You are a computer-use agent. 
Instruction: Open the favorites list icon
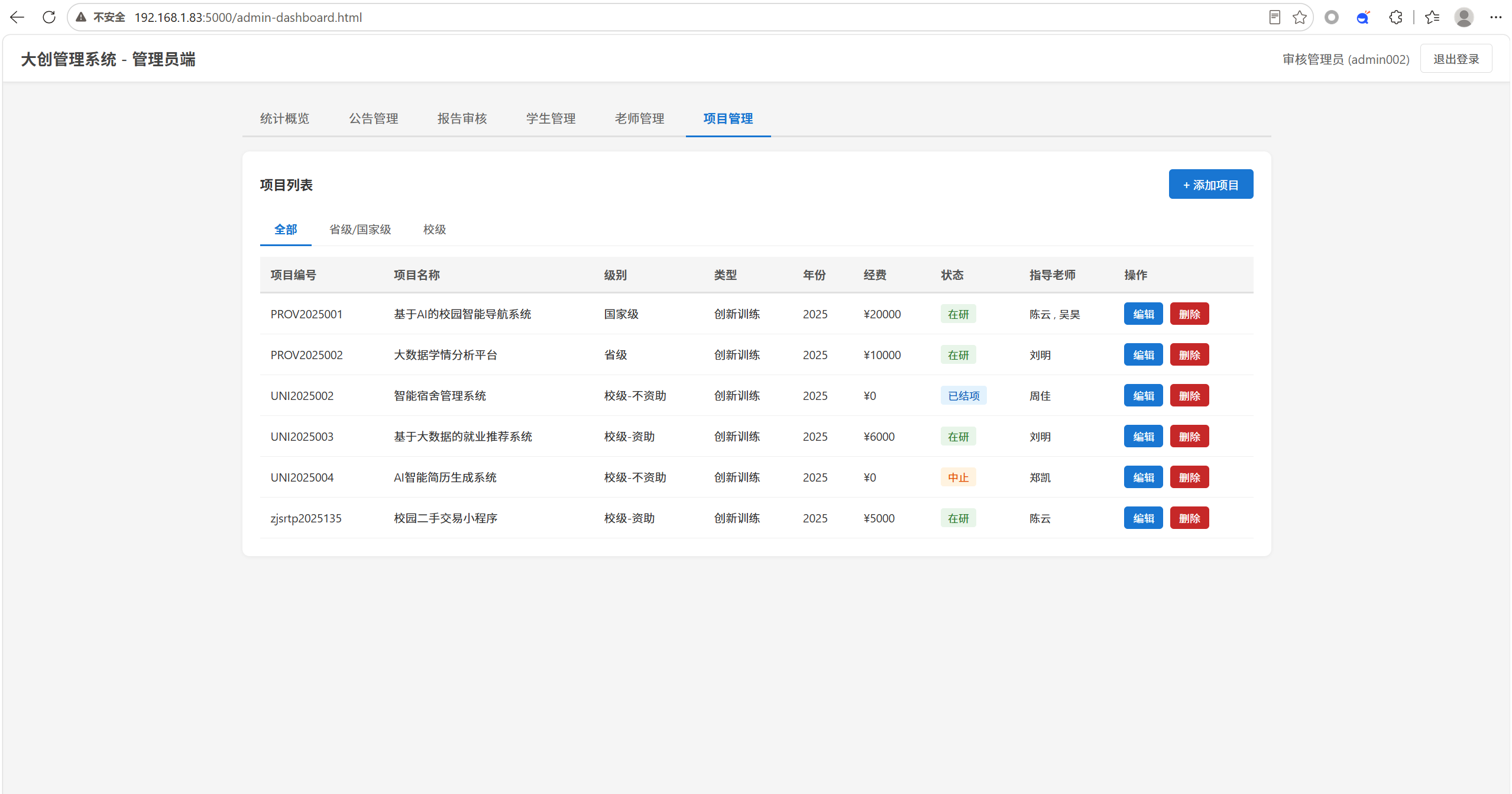pos(1432,17)
